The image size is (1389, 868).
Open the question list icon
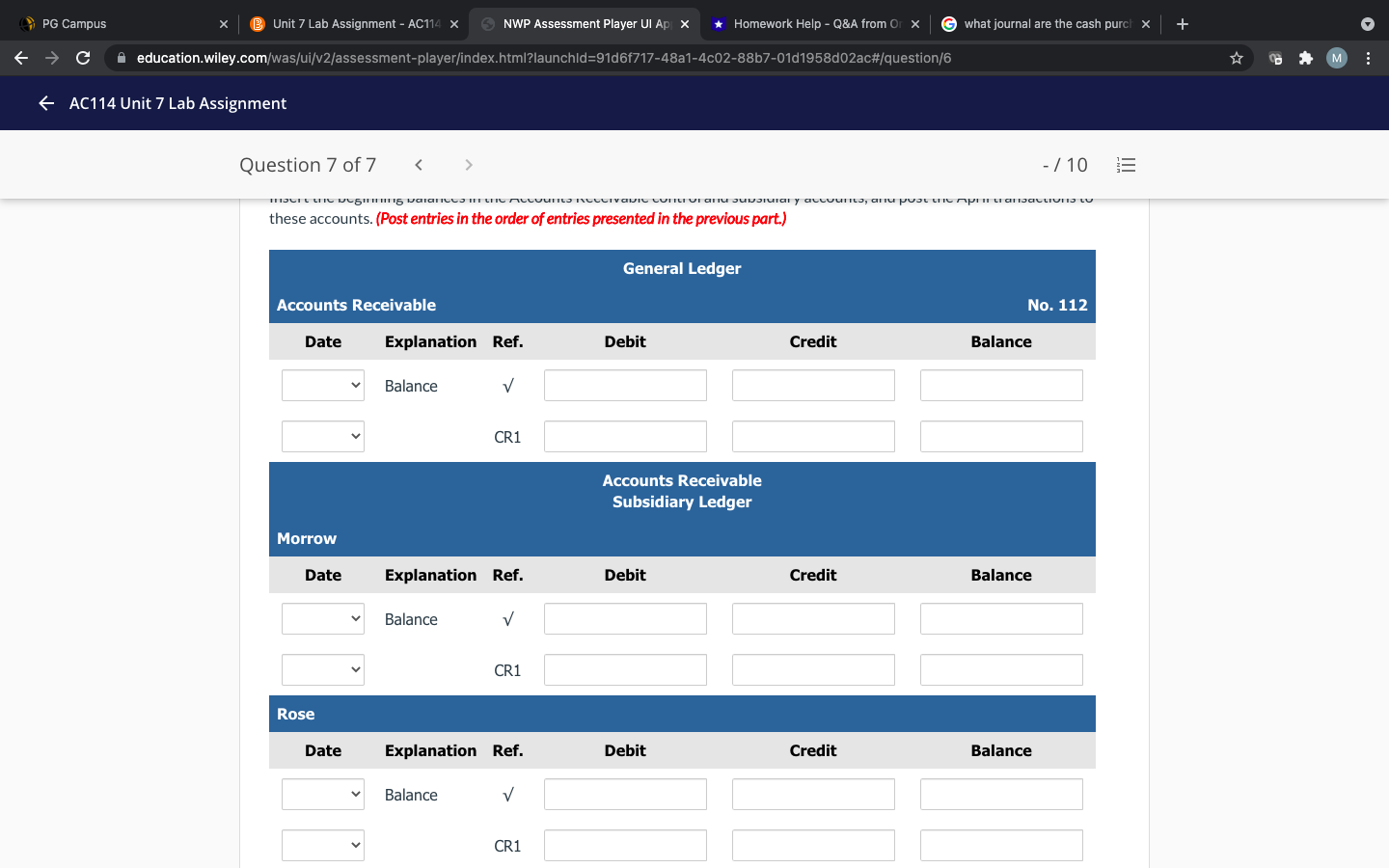1126,165
